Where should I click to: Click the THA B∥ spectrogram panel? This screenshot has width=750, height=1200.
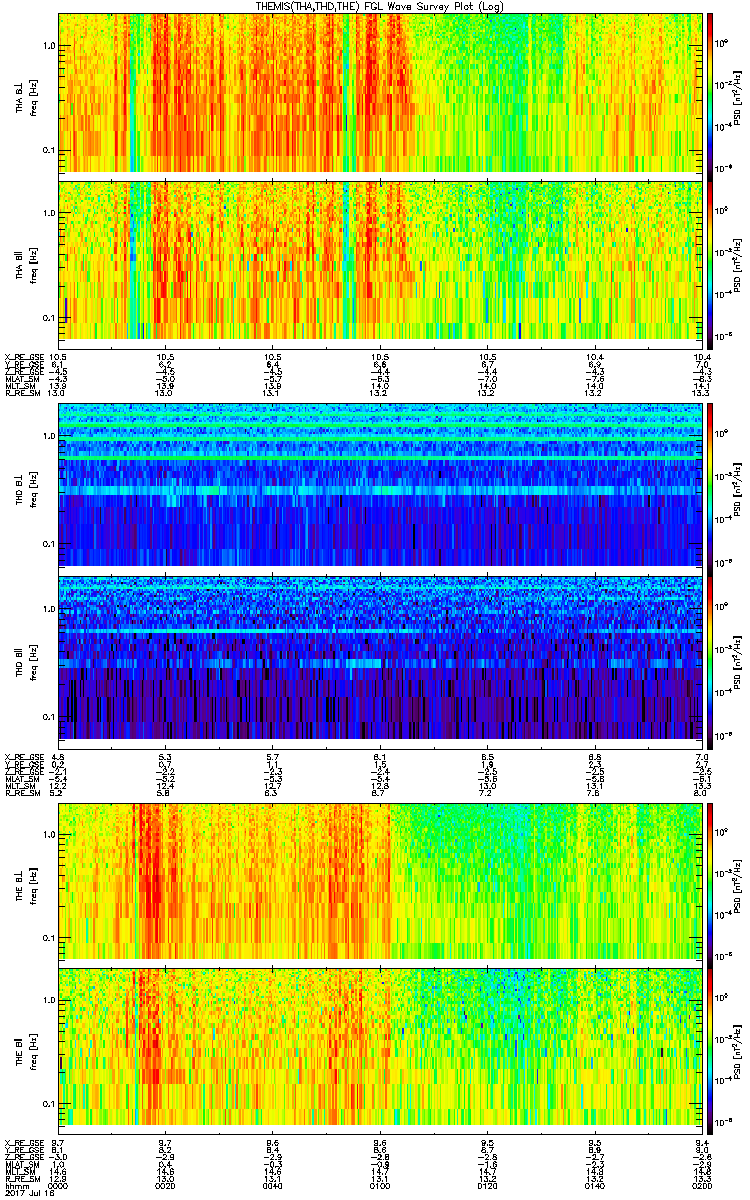380,259
